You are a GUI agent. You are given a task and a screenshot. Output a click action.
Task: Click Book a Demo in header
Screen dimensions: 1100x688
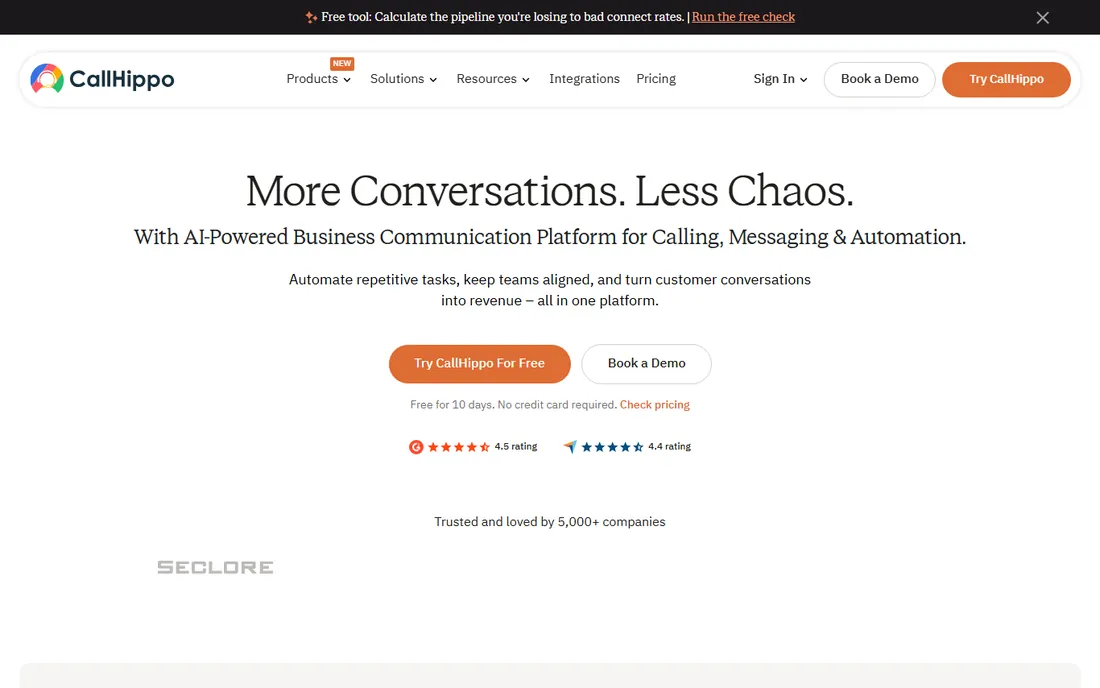879,79
